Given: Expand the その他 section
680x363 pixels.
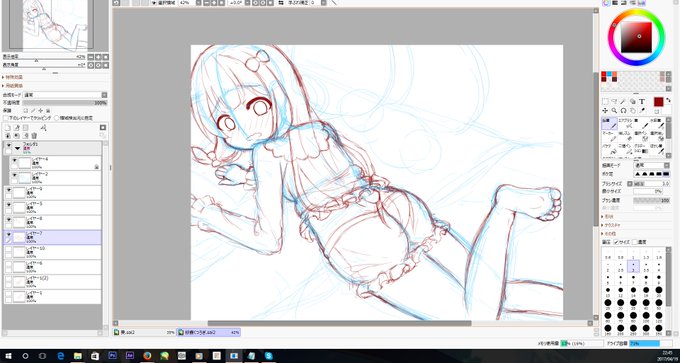Looking at the screenshot, I should coord(607,233).
